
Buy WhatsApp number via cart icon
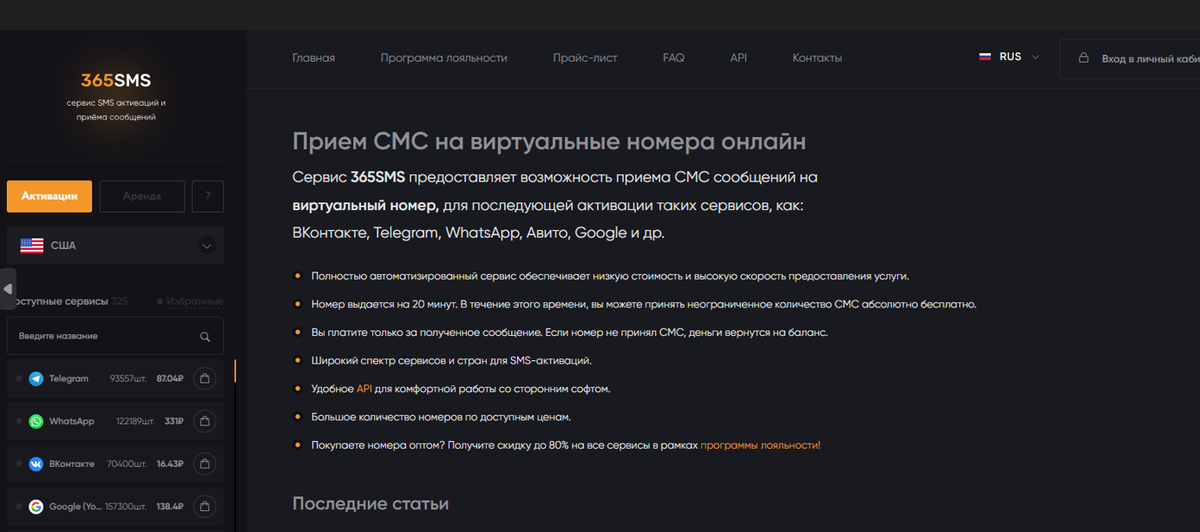(204, 422)
